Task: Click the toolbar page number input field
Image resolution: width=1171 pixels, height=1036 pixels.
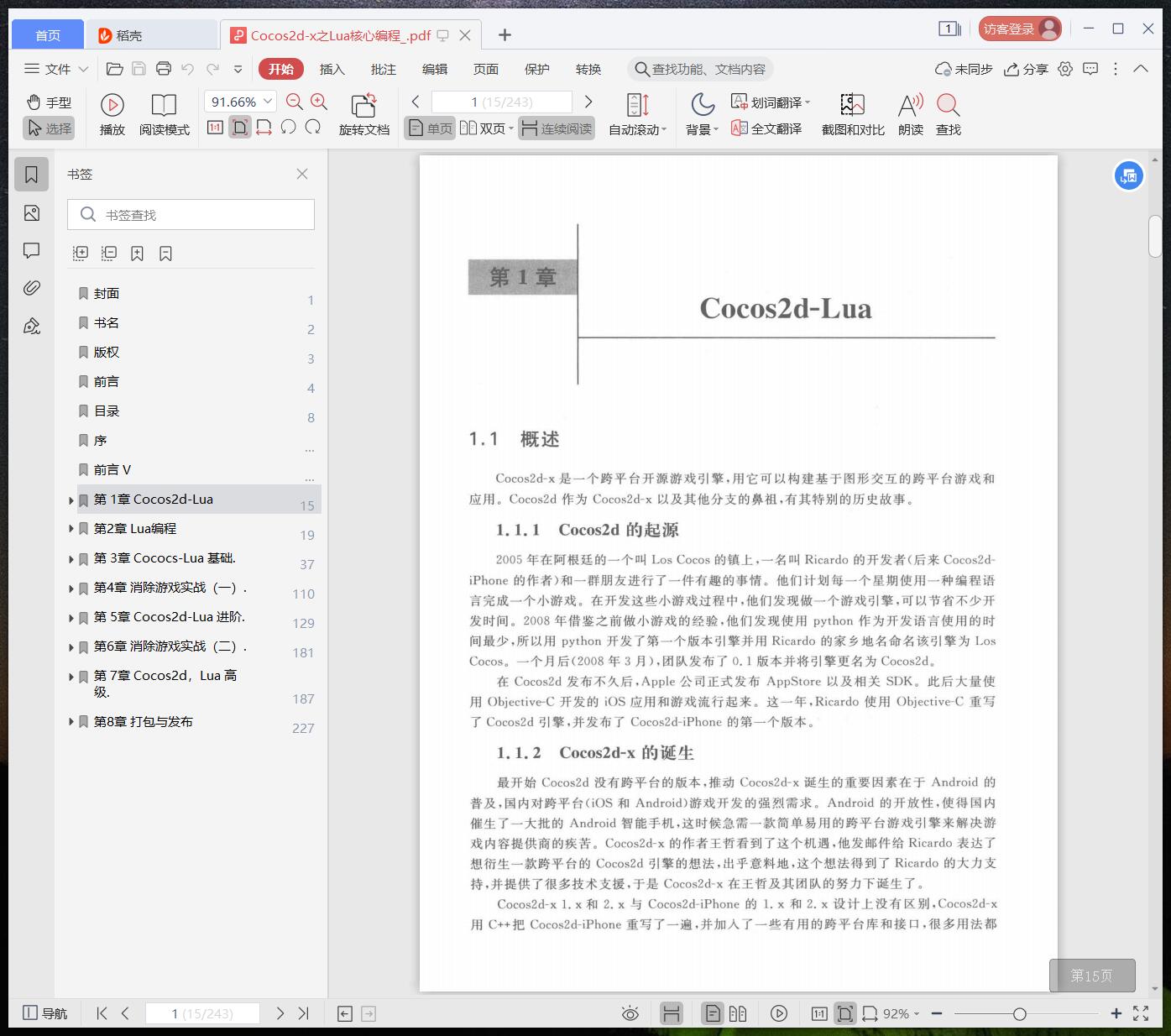Action: point(501,102)
